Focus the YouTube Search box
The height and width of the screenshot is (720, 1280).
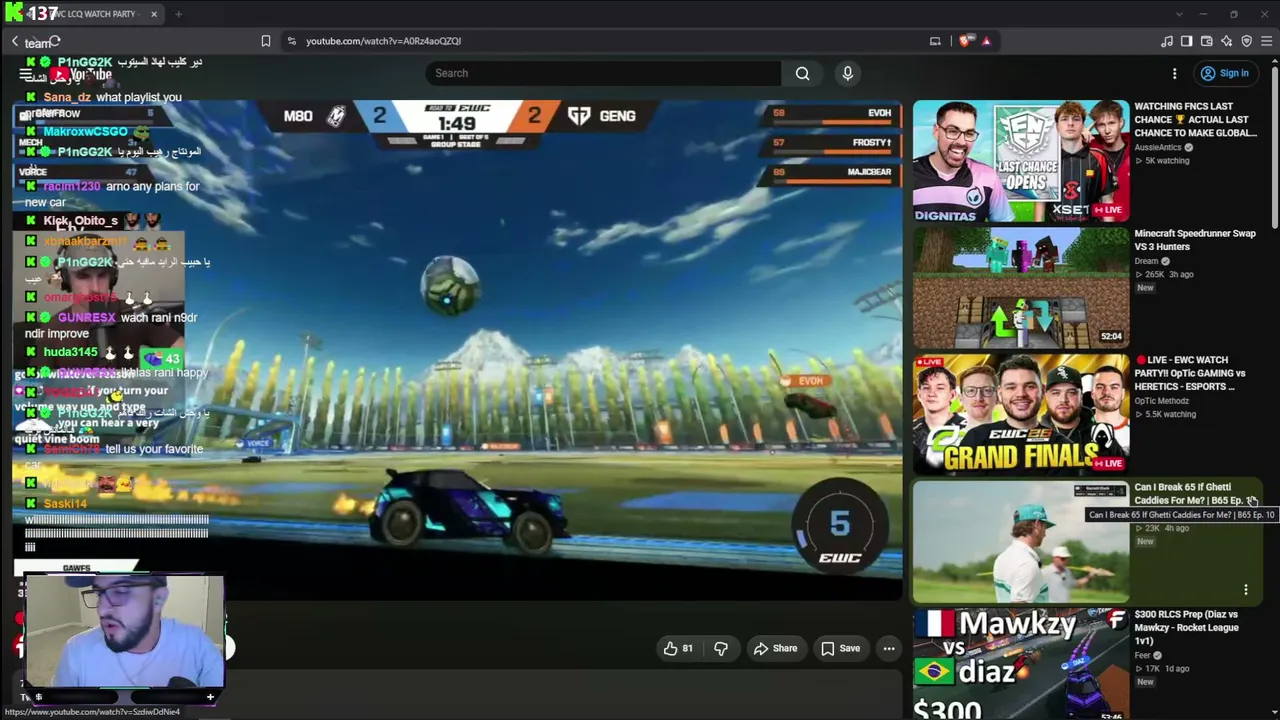point(603,73)
